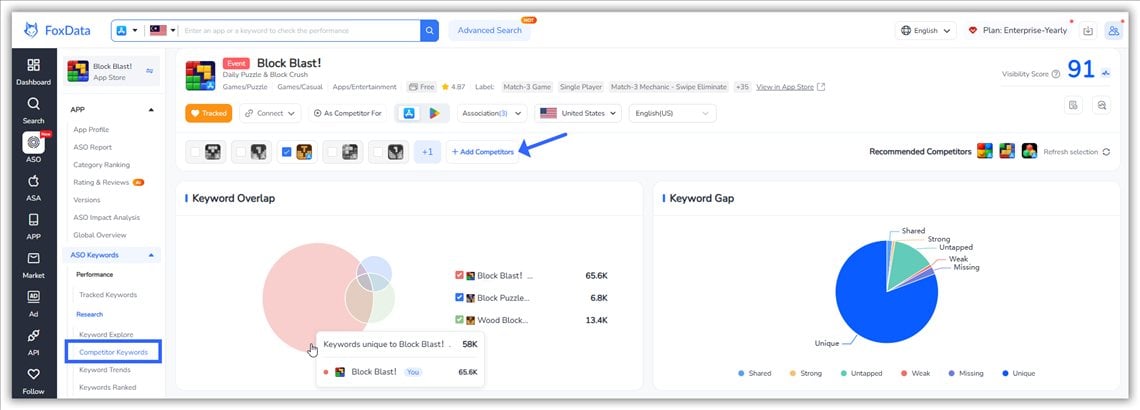This screenshot has height=410, width=1140.
Task: Select the Google Play platform icon
Action: pos(435,113)
